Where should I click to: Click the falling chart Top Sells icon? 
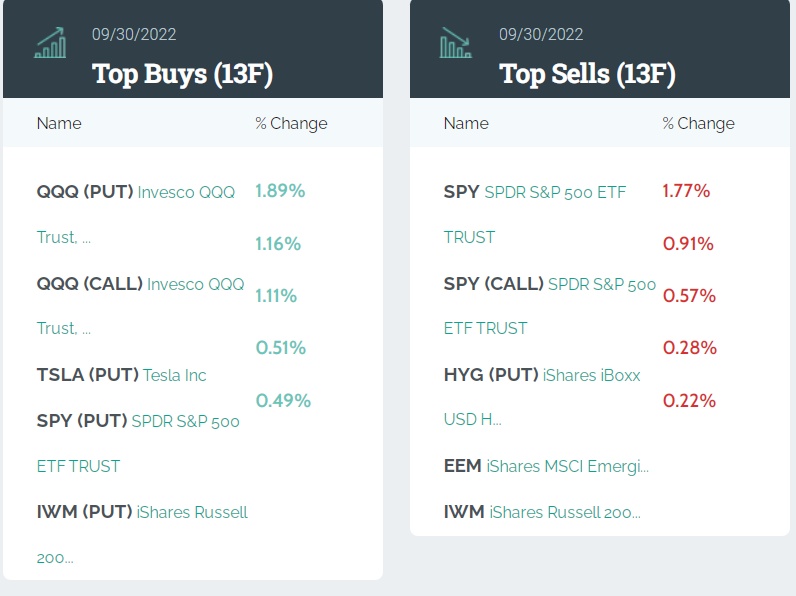pyautogui.click(x=456, y=43)
